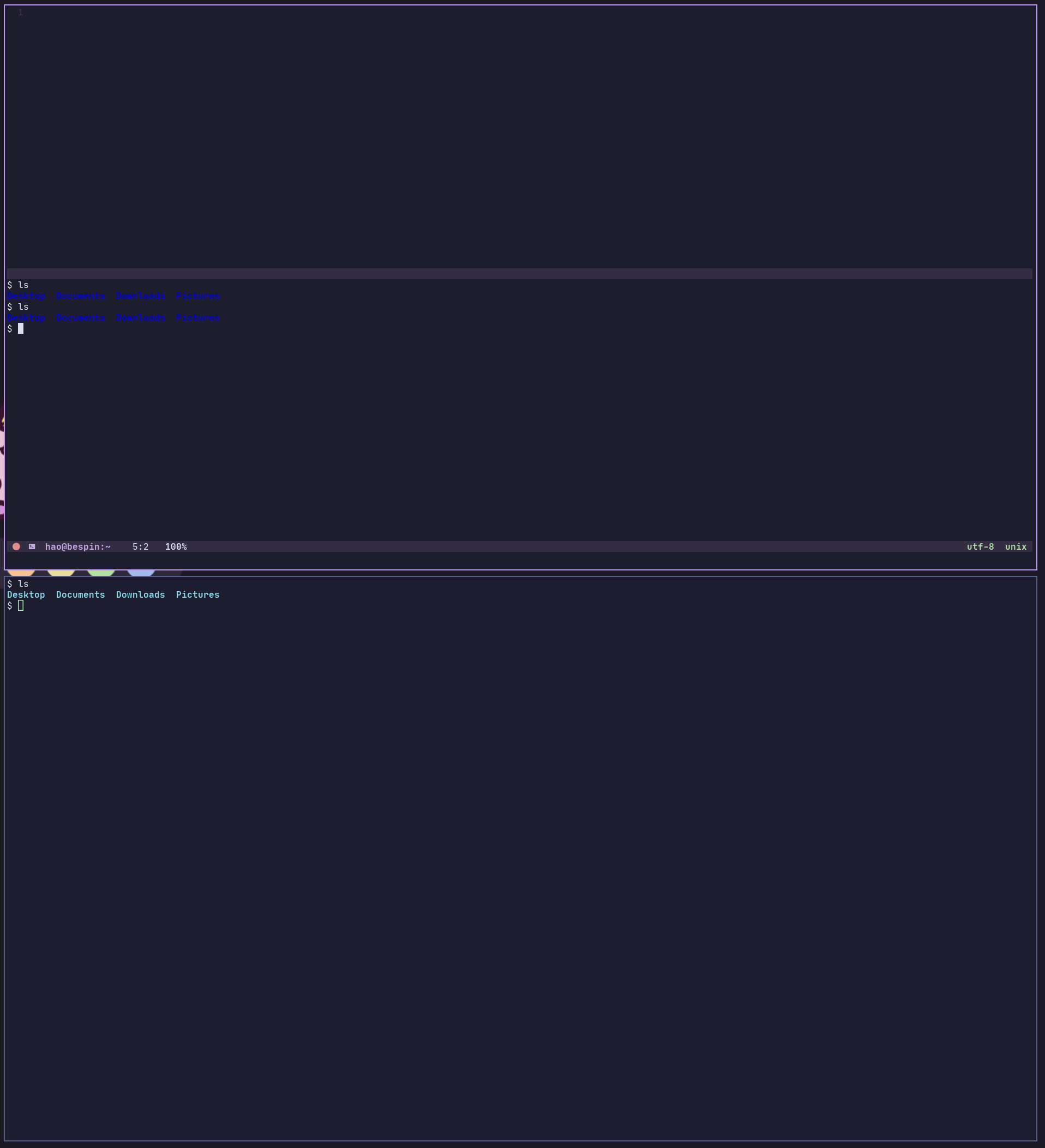Click Downloads in the lower terminal output
The height and width of the screenshot is (1148, 1045).
point(140,594)
